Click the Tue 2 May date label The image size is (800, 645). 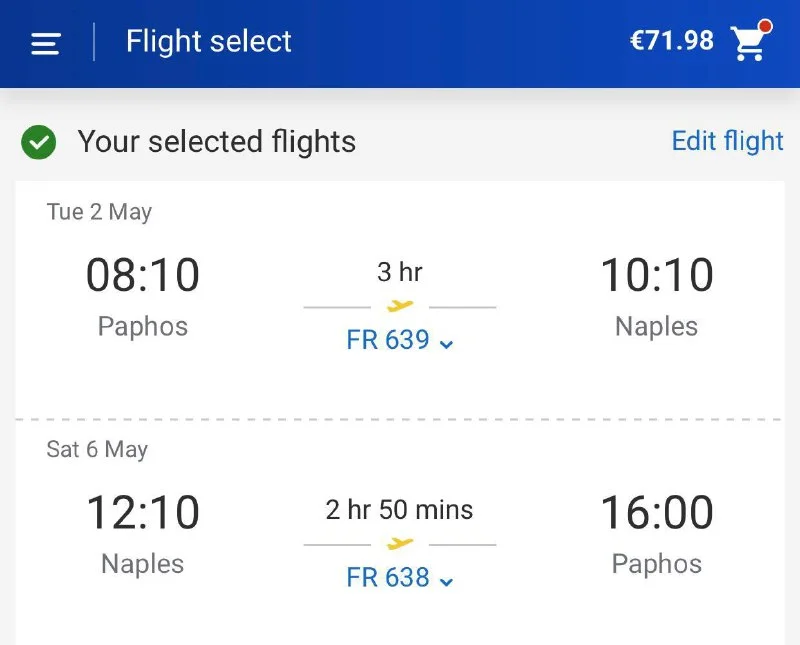tap(99, 212)
